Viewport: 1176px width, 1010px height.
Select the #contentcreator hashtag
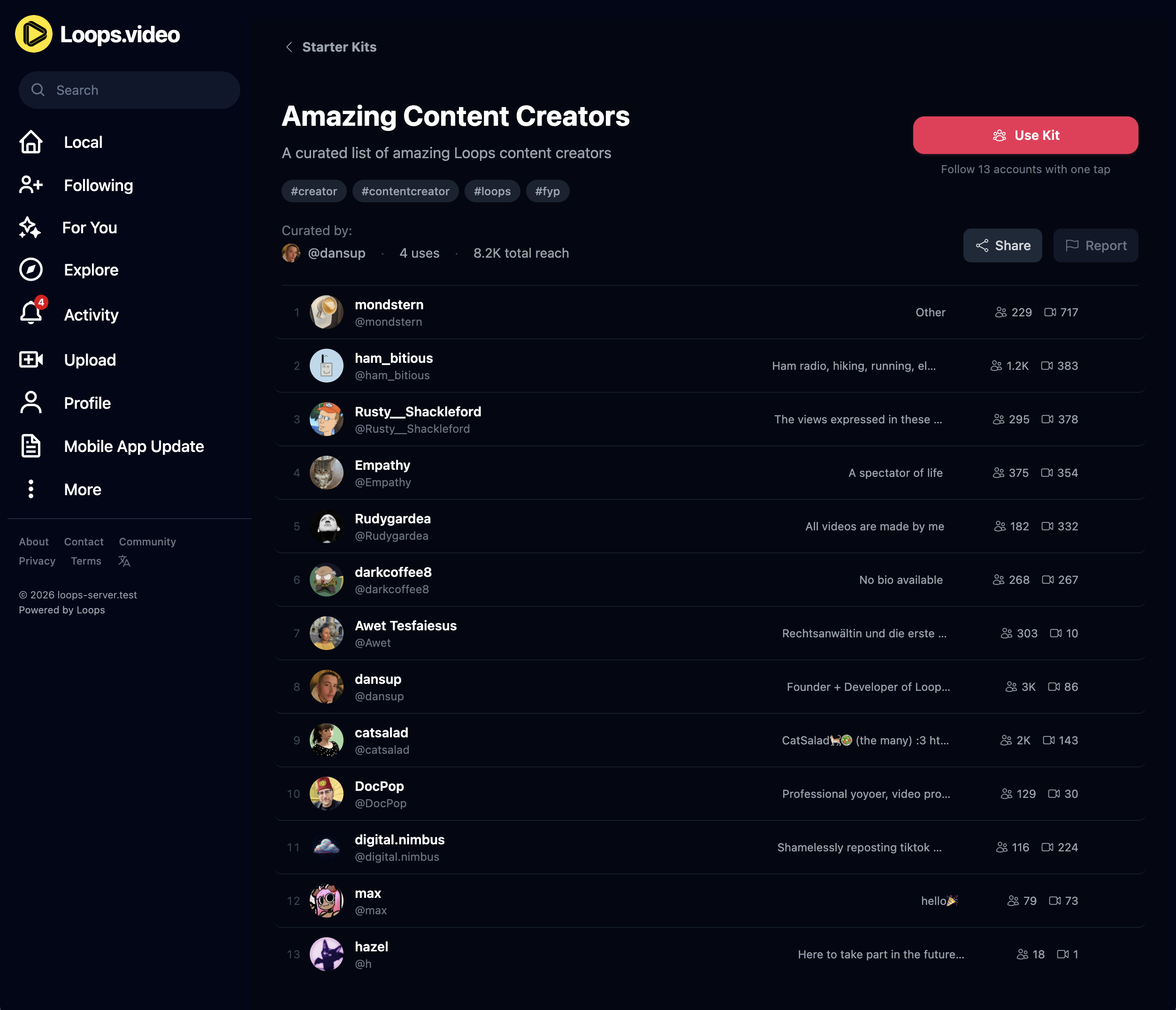pyautogui.click(x=405, y=191)
